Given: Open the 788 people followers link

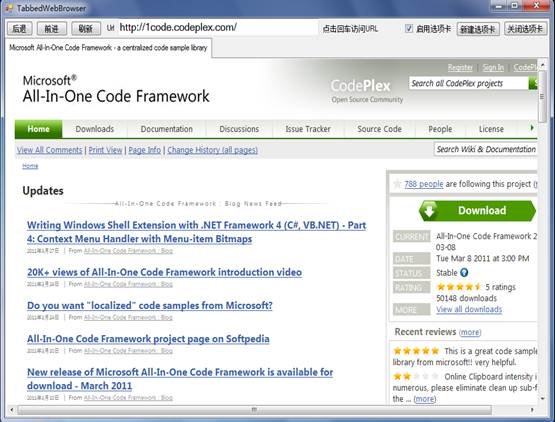Looking at the screenshot, I should (x=424, y=184).
